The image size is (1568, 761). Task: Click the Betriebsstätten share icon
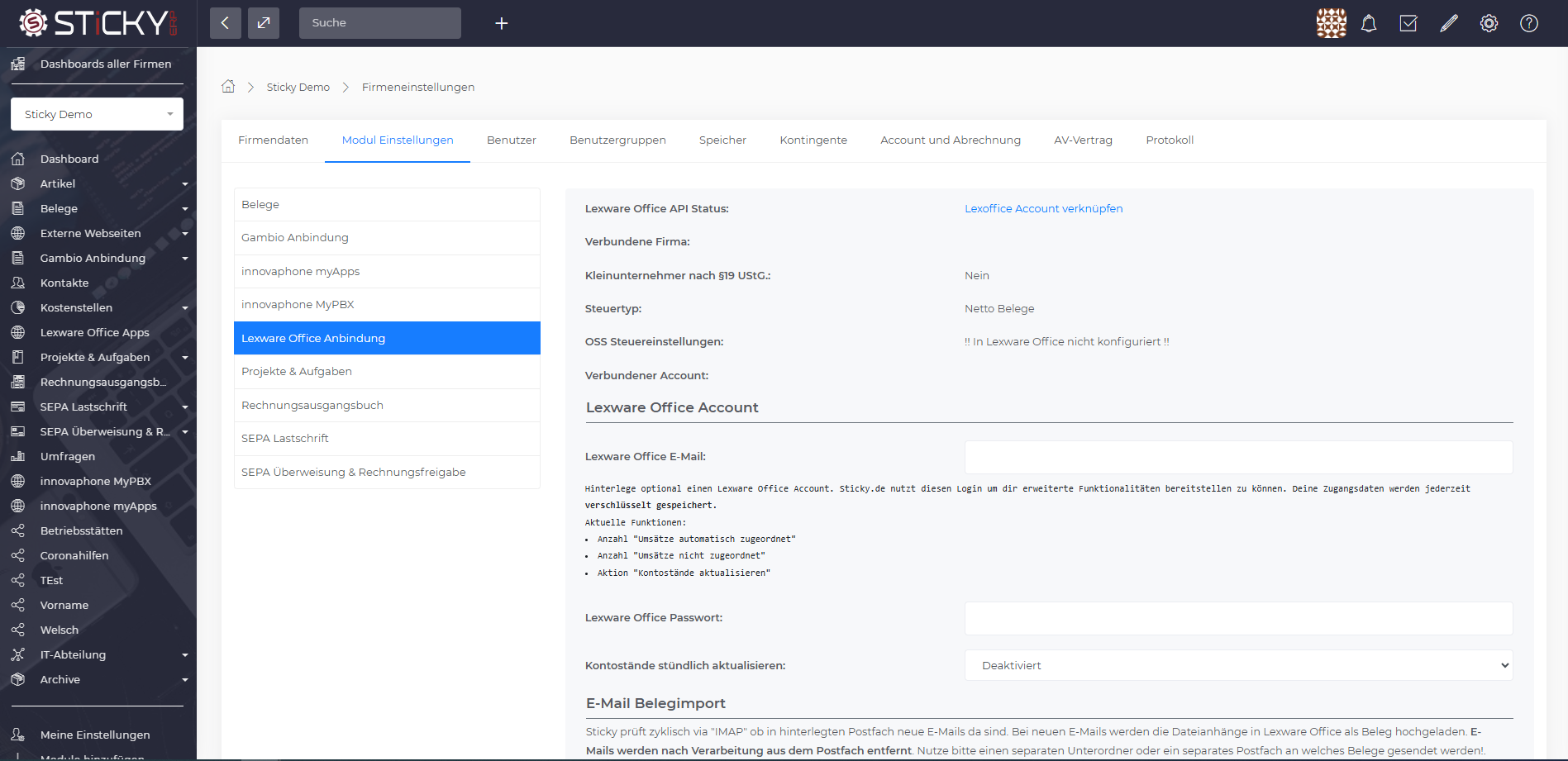pos(17,530)
